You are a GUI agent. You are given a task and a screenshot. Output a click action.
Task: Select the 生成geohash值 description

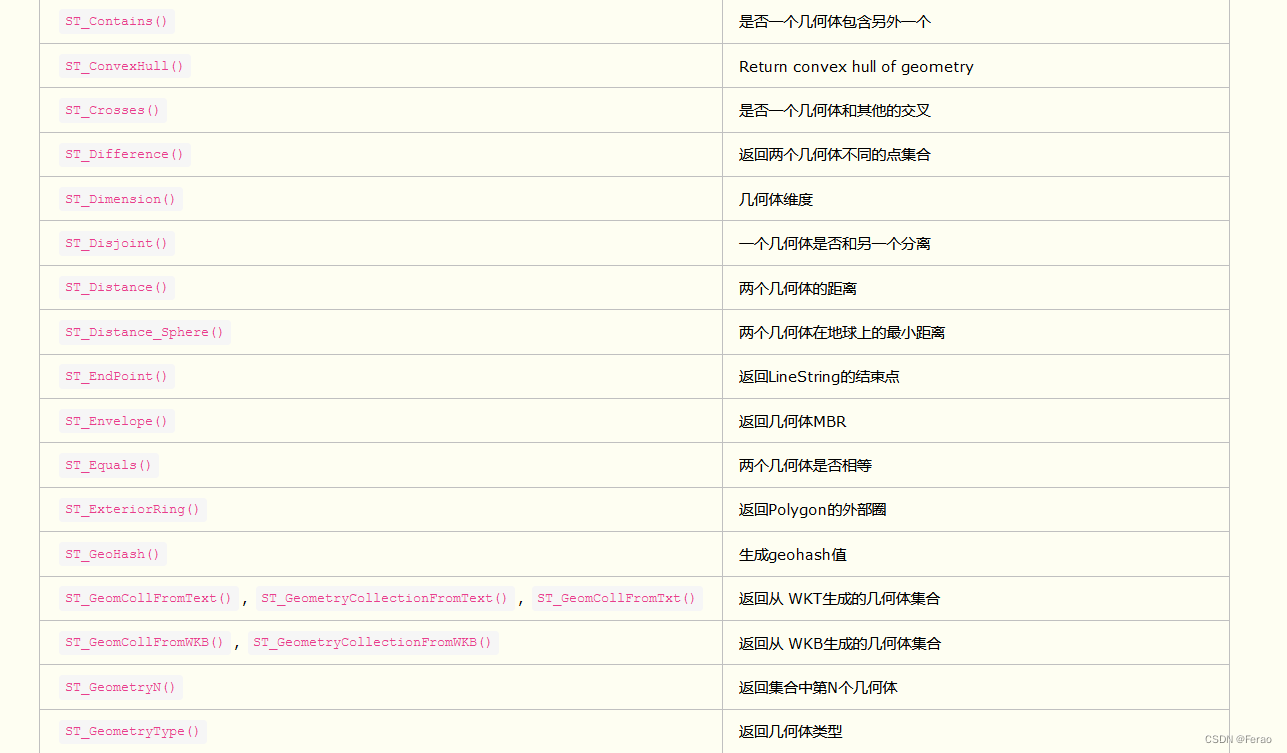pyautogui.click(x=793, y=554)
